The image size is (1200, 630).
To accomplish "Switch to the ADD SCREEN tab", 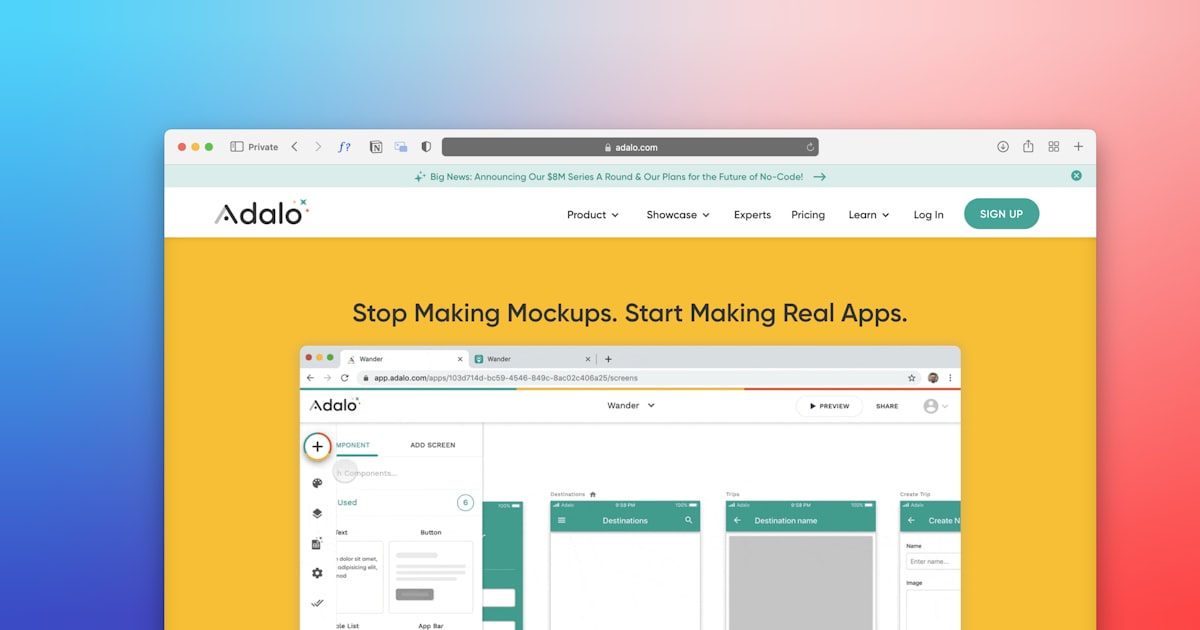I will point(433,445).
